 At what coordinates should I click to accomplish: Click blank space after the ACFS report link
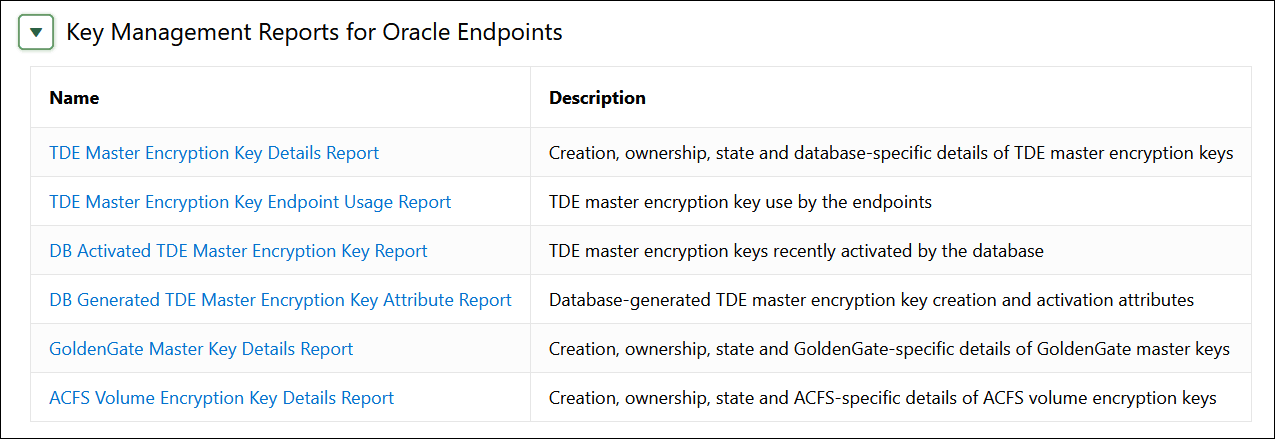click(x=460, y=398)
